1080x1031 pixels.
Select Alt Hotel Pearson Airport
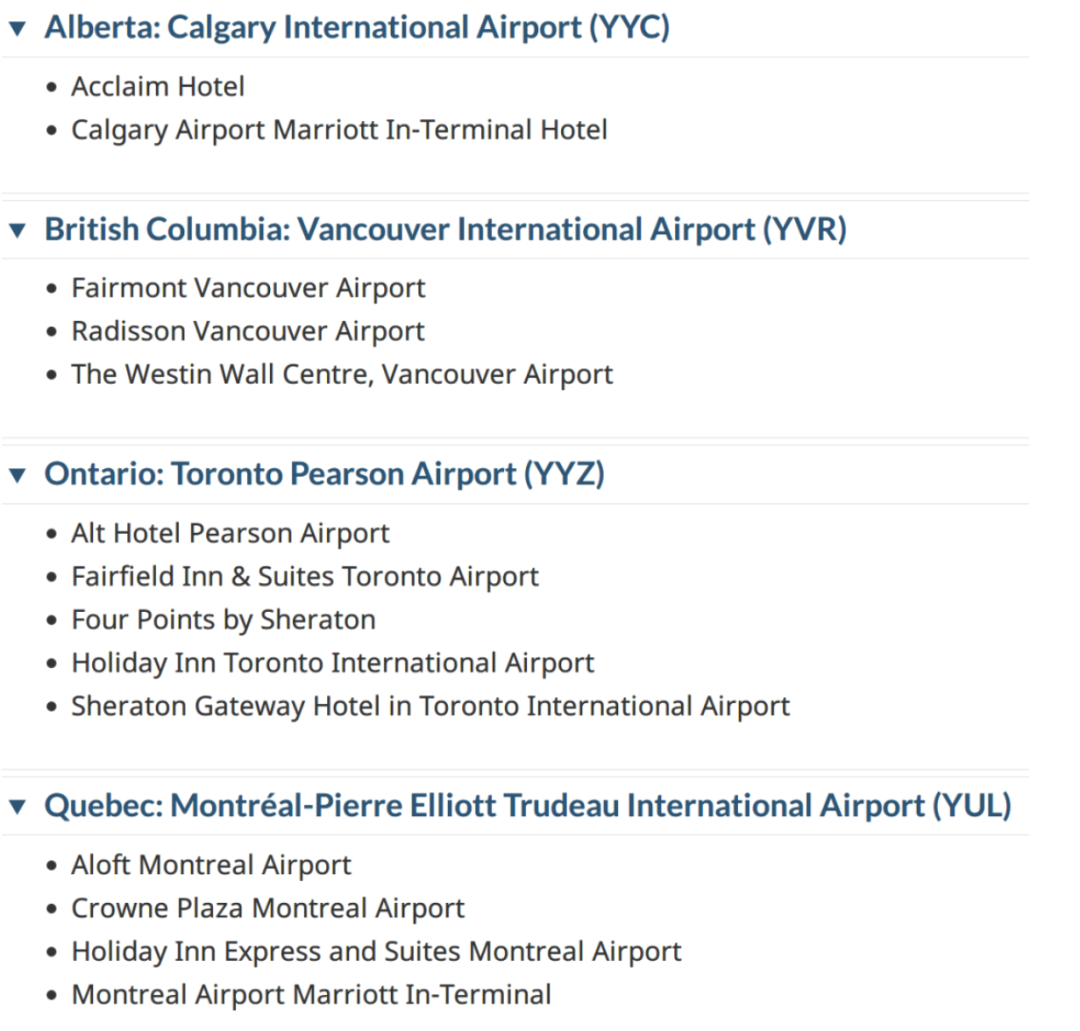pos(230,533)
